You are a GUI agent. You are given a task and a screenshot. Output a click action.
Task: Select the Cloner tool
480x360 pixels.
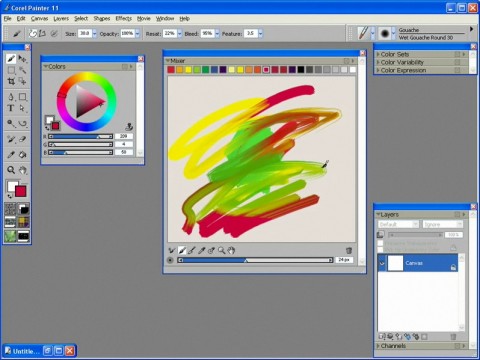coord(11,139)
